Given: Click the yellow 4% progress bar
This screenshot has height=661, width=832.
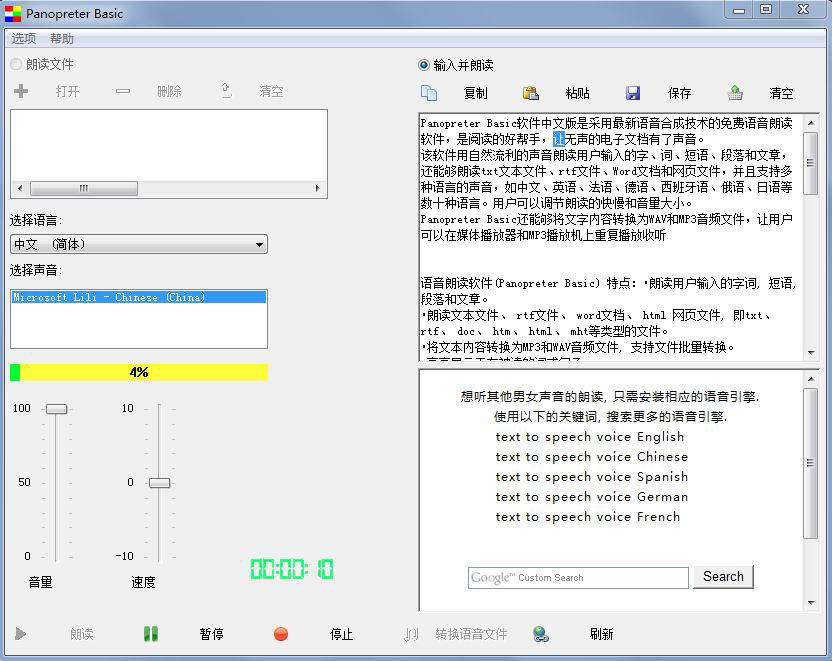Looking at the screenshot, I should click(139, 372).
